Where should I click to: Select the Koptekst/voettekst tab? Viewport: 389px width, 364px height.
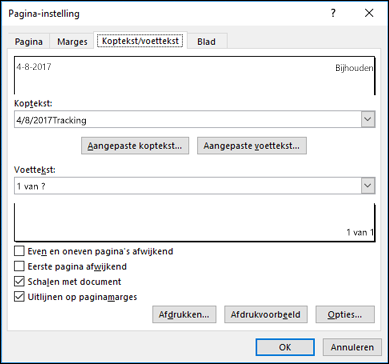pos(140,41)
